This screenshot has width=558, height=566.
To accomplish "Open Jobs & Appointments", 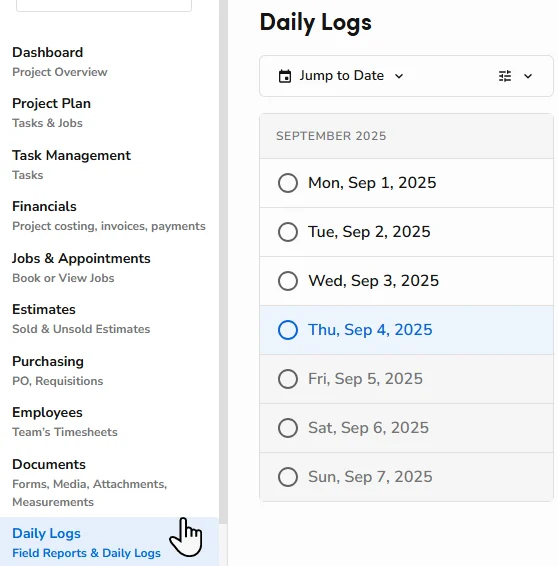I will pyautogui.click(x=81, y=258).
